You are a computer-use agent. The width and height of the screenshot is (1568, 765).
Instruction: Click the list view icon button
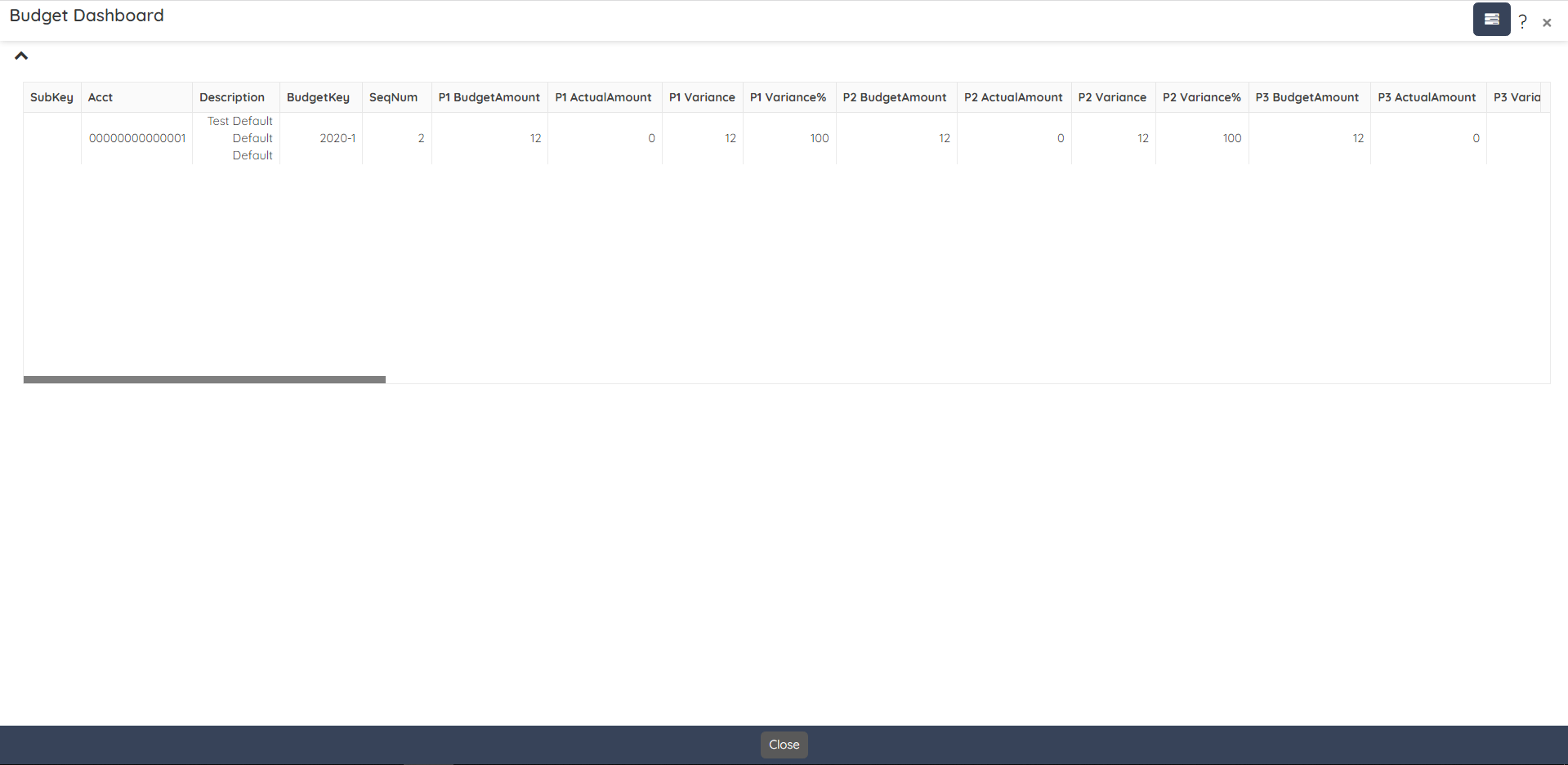[x=1491, y=20]
